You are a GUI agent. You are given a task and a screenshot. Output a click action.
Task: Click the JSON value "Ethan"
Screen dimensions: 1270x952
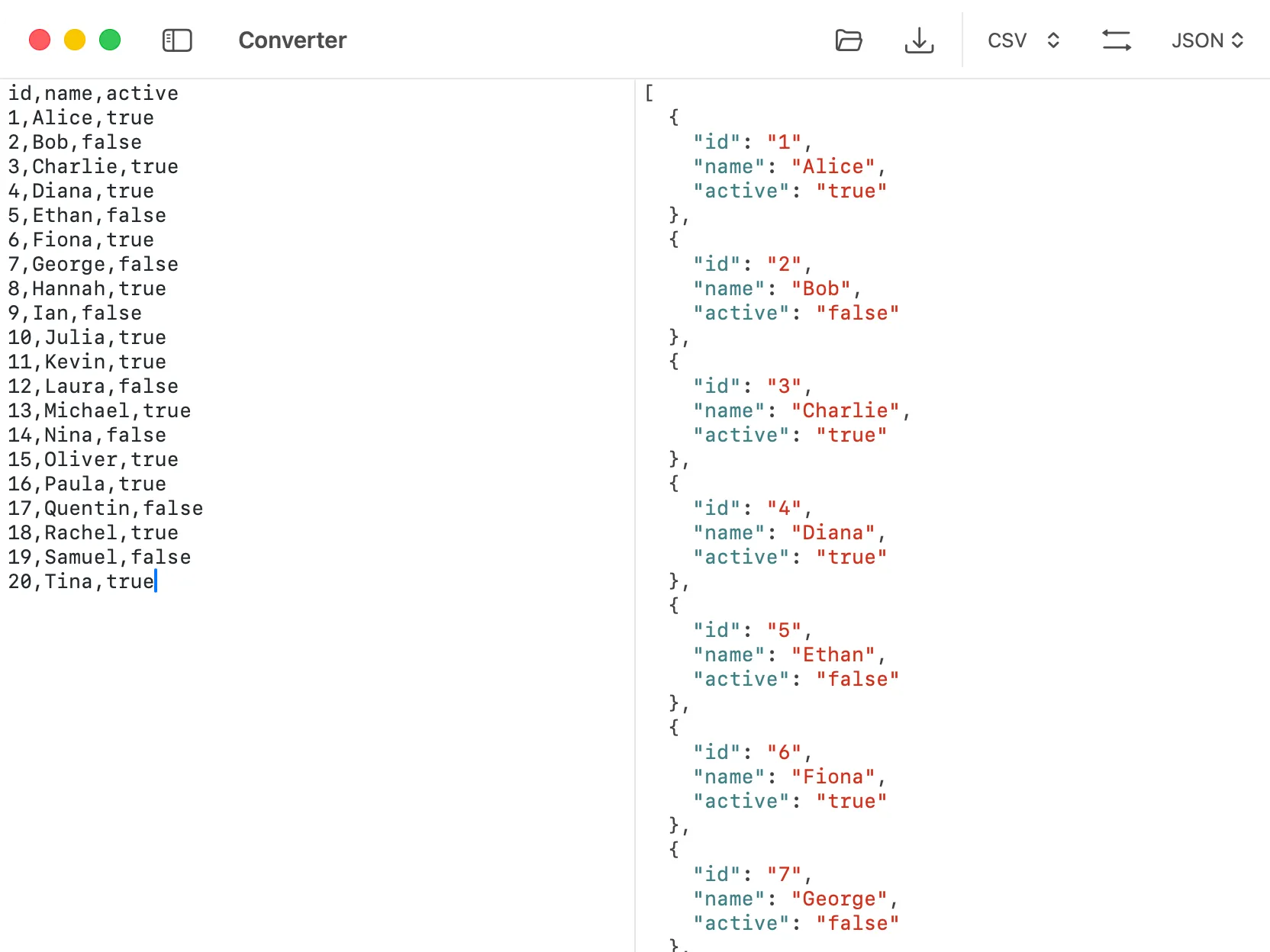833,654
